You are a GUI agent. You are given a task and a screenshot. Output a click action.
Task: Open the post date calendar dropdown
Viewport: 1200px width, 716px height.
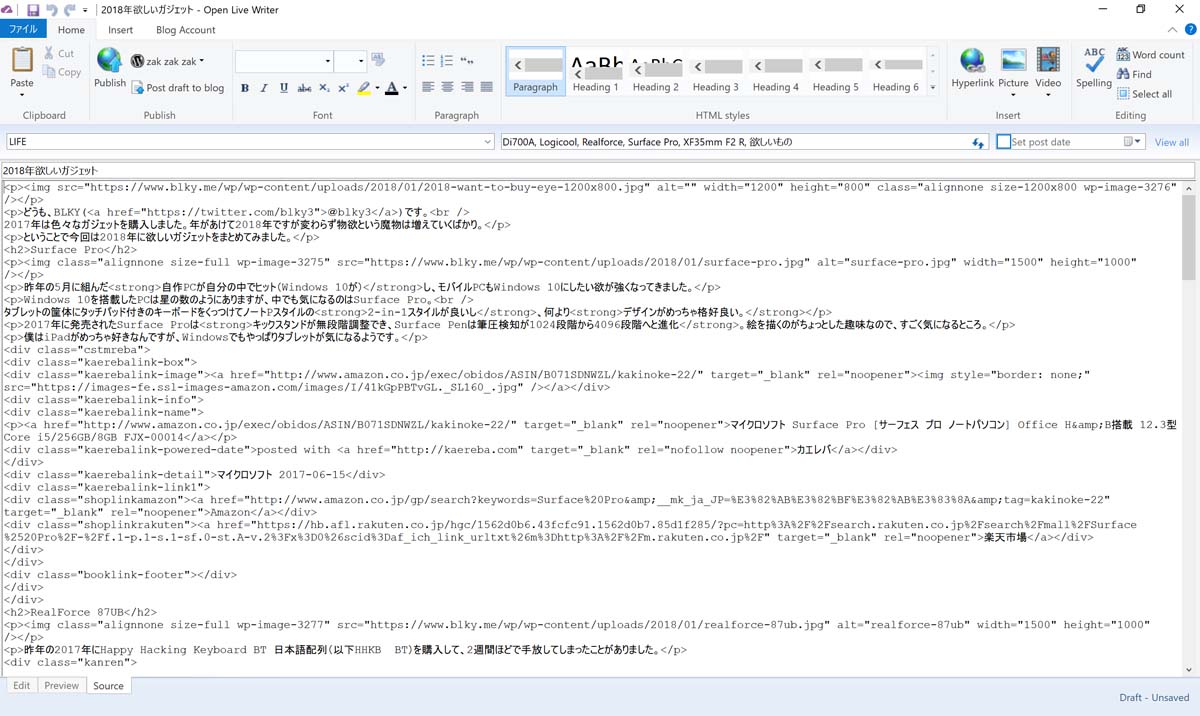click(1133, 142)
